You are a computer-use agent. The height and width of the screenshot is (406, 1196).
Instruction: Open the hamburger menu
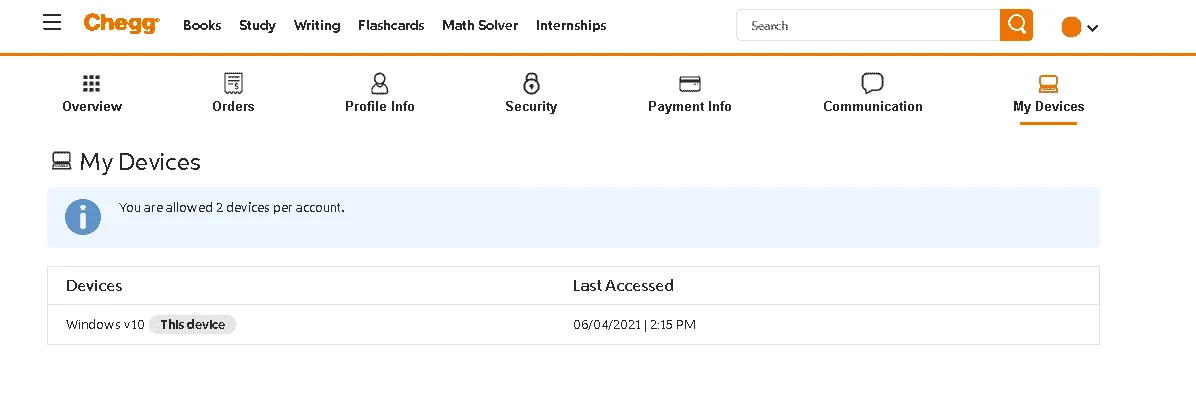[x=52, y=23]
